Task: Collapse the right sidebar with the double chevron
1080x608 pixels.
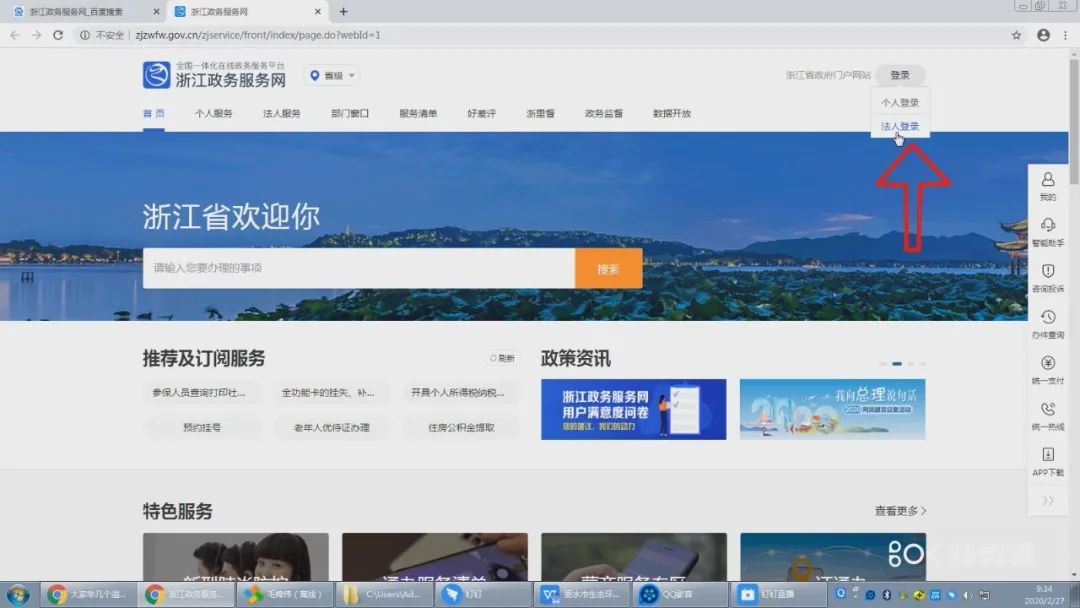Action: [x=1048, y=501]
